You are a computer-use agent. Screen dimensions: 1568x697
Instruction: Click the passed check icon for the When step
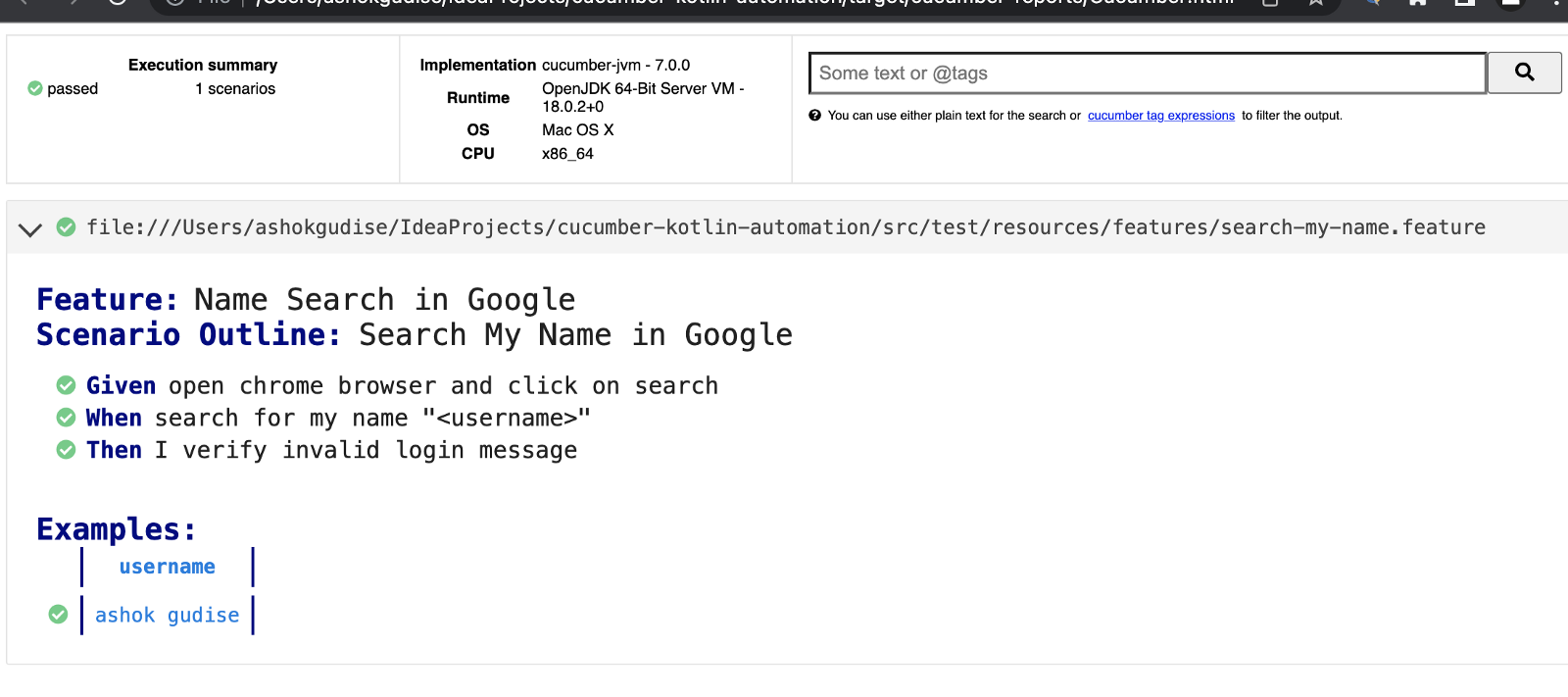[x=66, y=418]
